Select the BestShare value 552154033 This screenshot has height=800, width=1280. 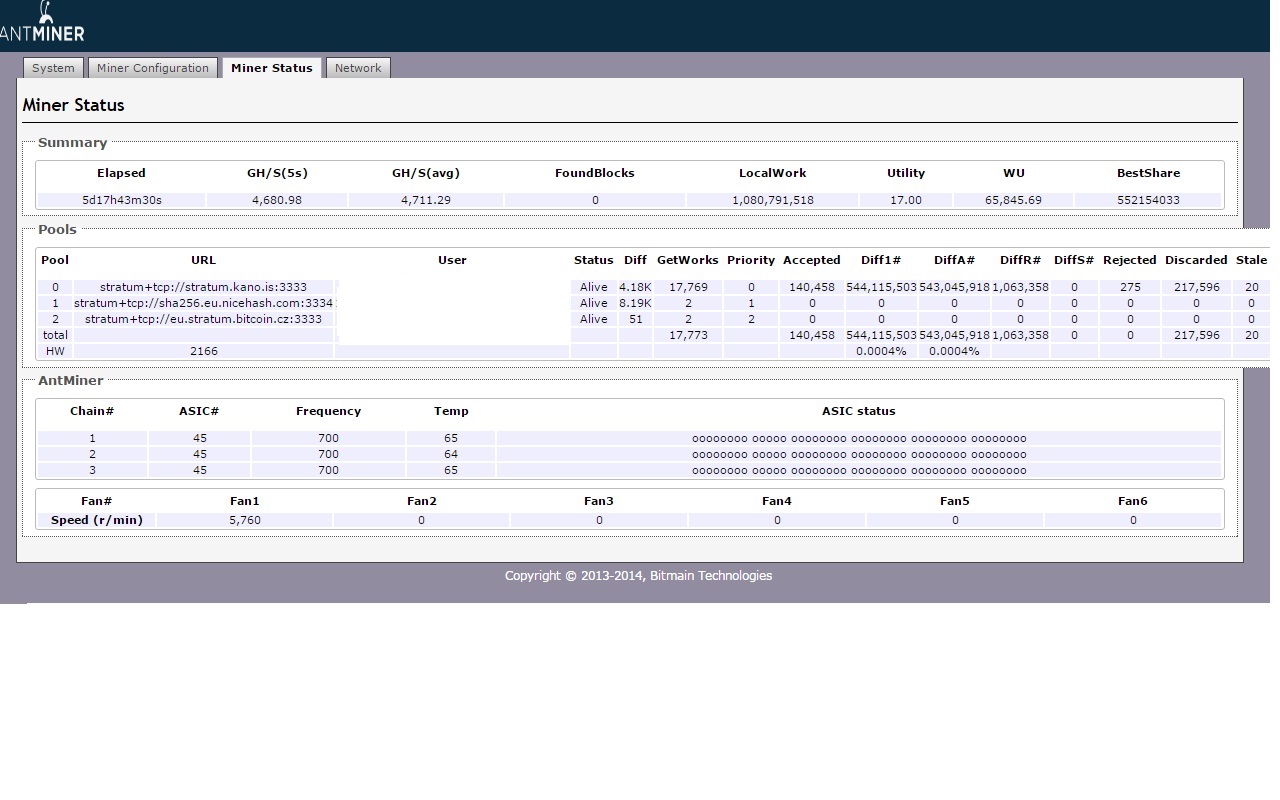pyautogui.click(x=1148, y=200)
